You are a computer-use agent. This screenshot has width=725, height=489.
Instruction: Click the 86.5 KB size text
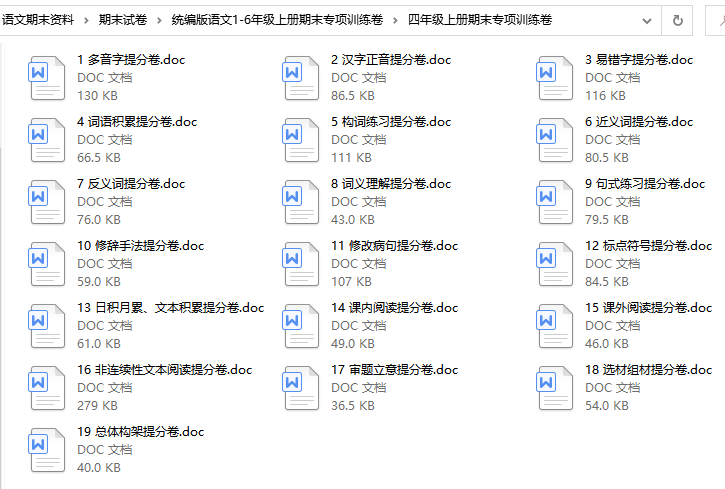tap(353, 96)
